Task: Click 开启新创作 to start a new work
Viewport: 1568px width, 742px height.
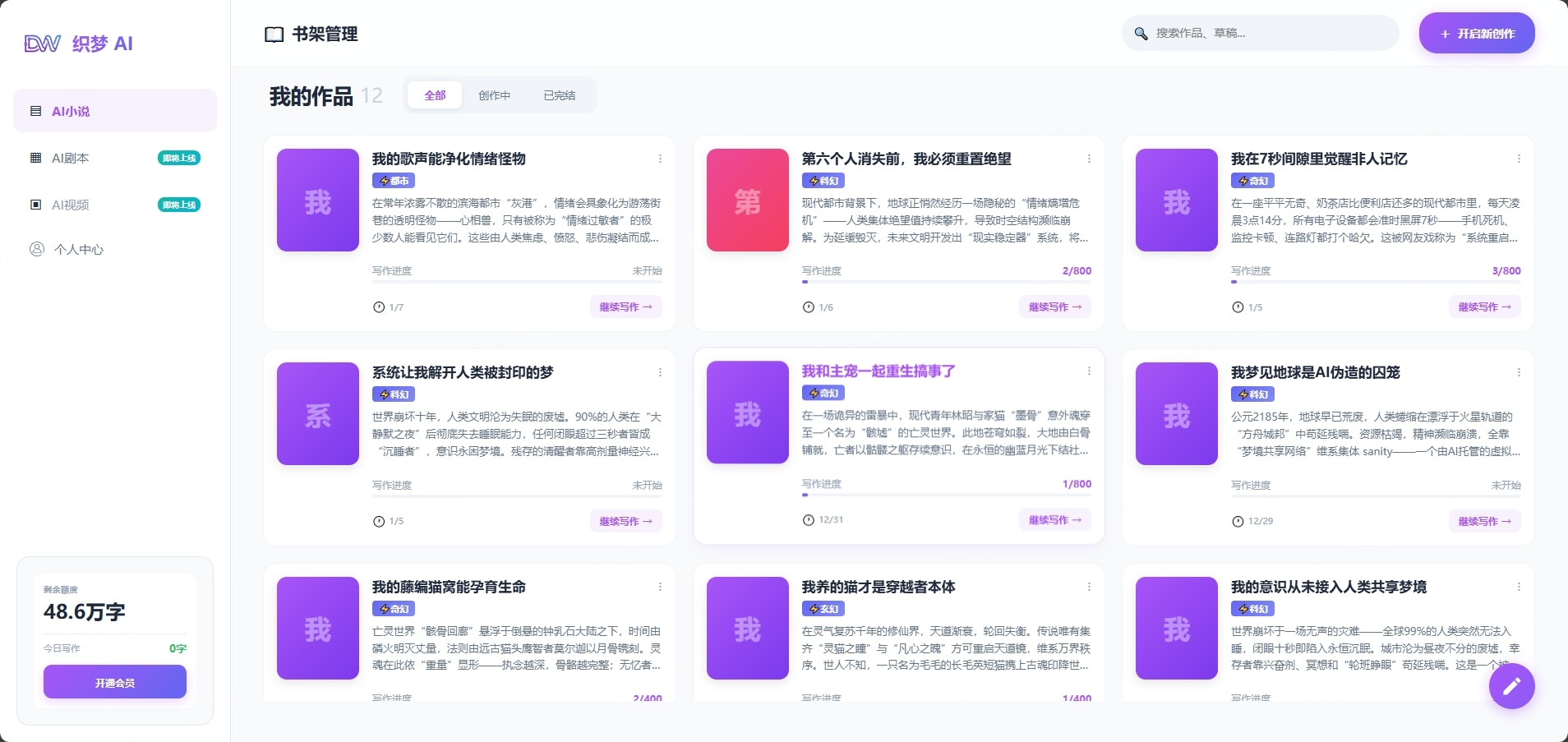Action: click(1475, 34)
